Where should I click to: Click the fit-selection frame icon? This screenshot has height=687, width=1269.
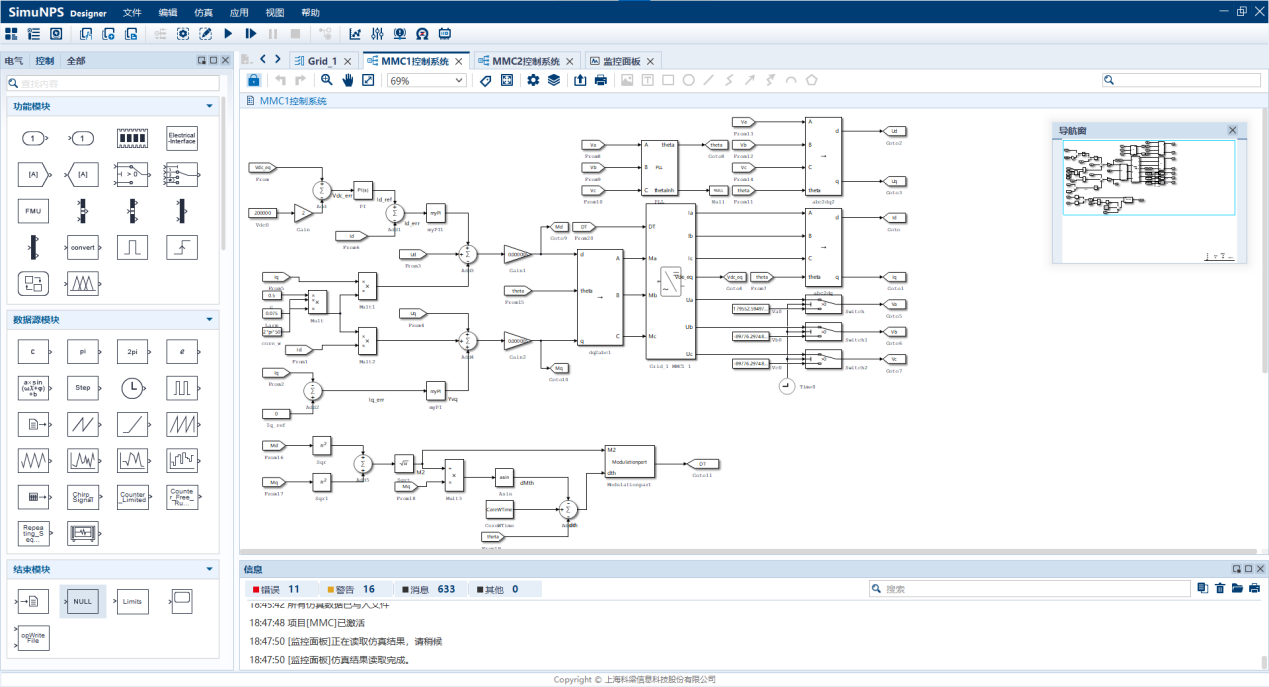(x=507, y=80)
